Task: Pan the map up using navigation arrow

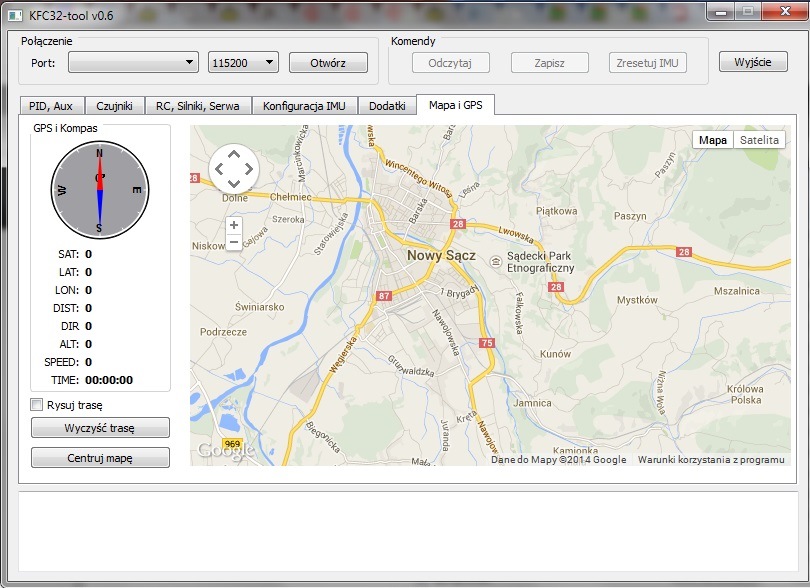Action: point(233,154)
